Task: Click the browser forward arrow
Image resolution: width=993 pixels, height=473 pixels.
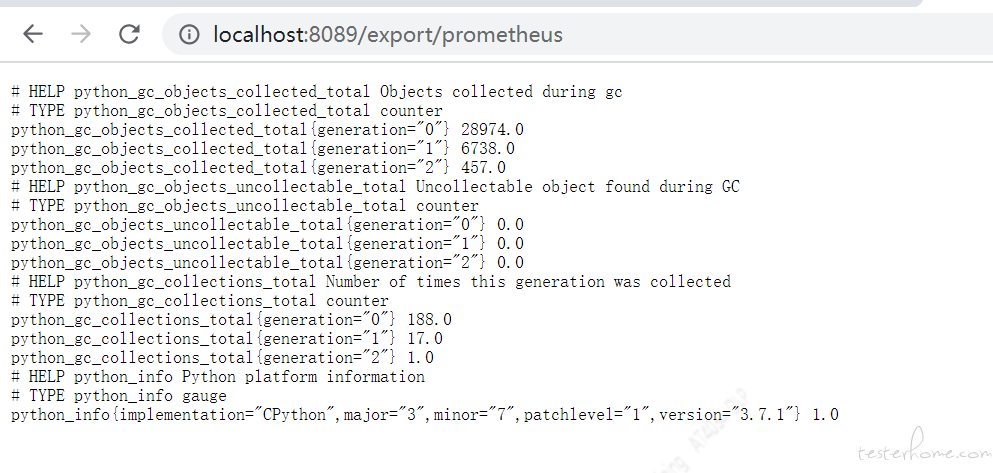Action: (81, 34)
